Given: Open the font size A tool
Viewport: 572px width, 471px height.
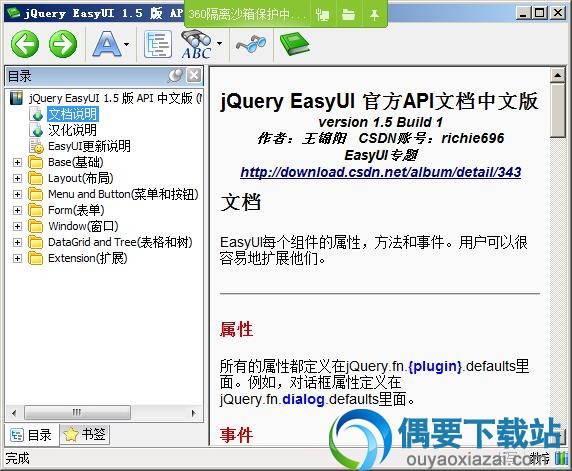Looking at the screenshot, I should pyautogui.click(x=106, y=44).
